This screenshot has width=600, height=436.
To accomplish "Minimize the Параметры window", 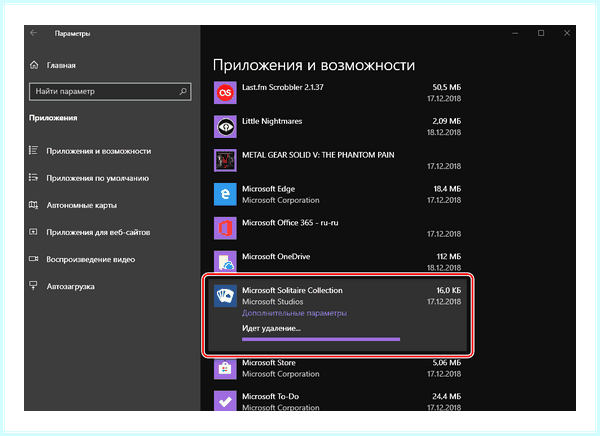I will pyautogui.click(x=515, y=33).
